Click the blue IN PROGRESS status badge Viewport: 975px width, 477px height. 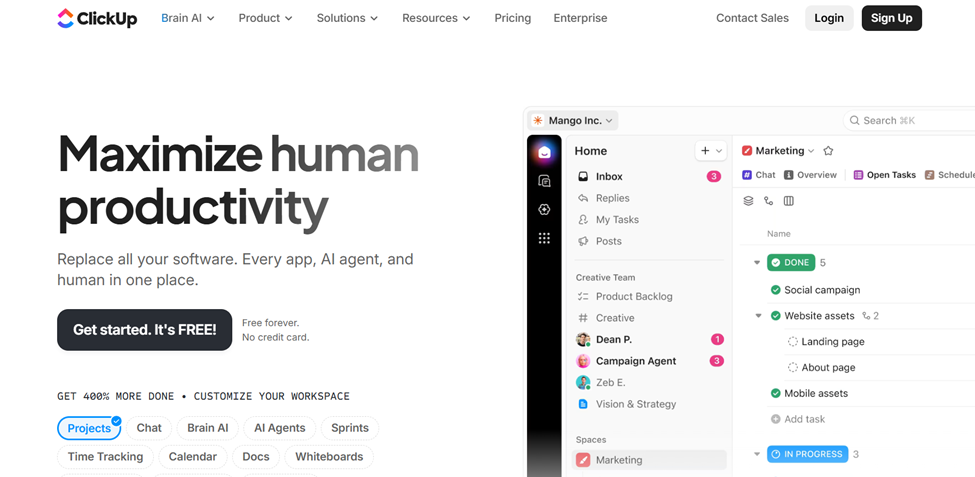[x=807, y=454]
